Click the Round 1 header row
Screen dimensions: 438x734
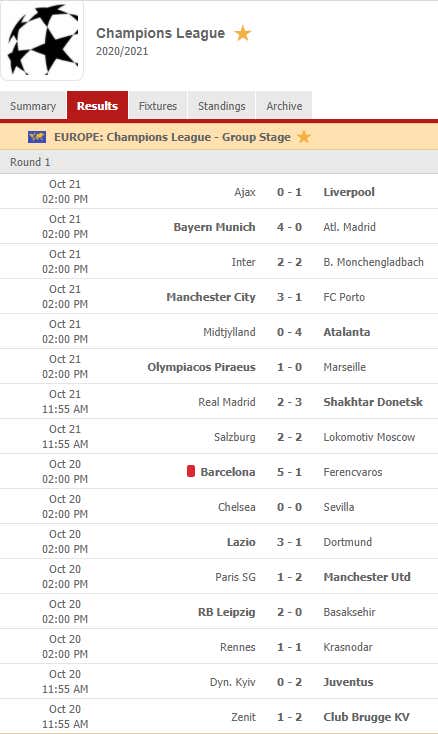(x=219, y=162)
